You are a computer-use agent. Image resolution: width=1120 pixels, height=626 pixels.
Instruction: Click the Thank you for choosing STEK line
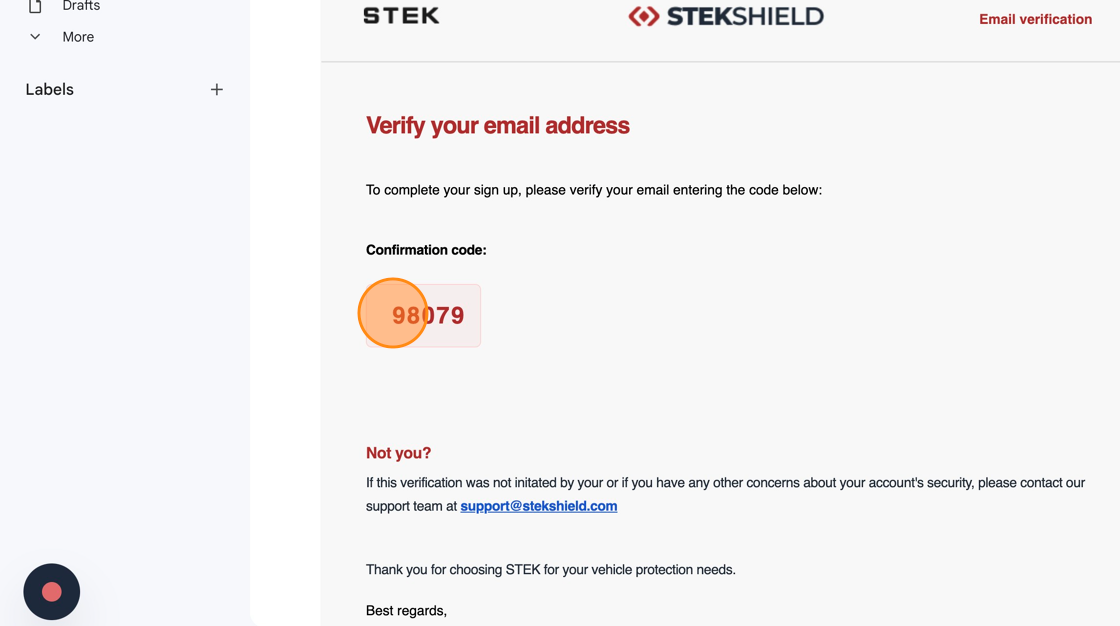(550, 570)
